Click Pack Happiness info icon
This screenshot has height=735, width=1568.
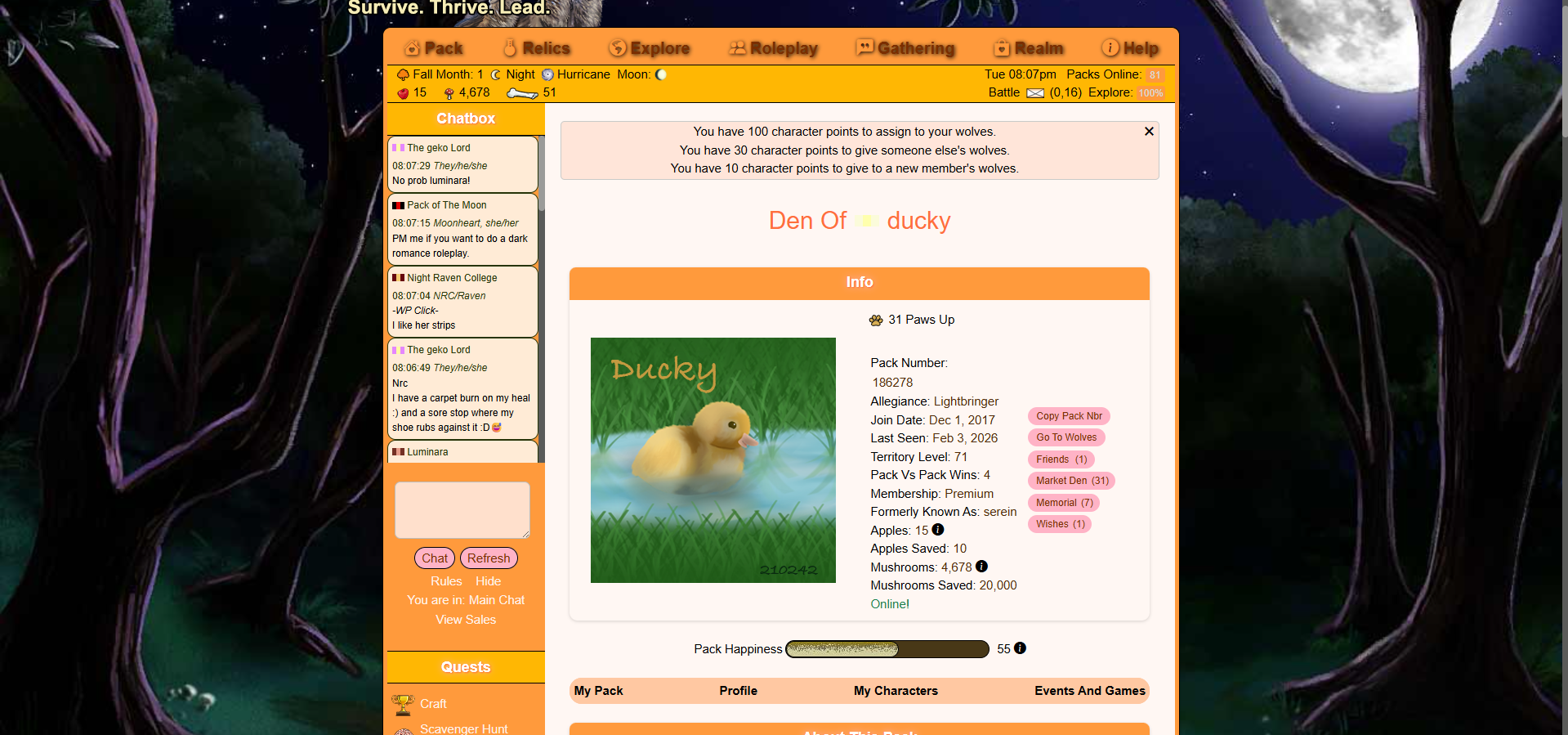point(1020,648)
